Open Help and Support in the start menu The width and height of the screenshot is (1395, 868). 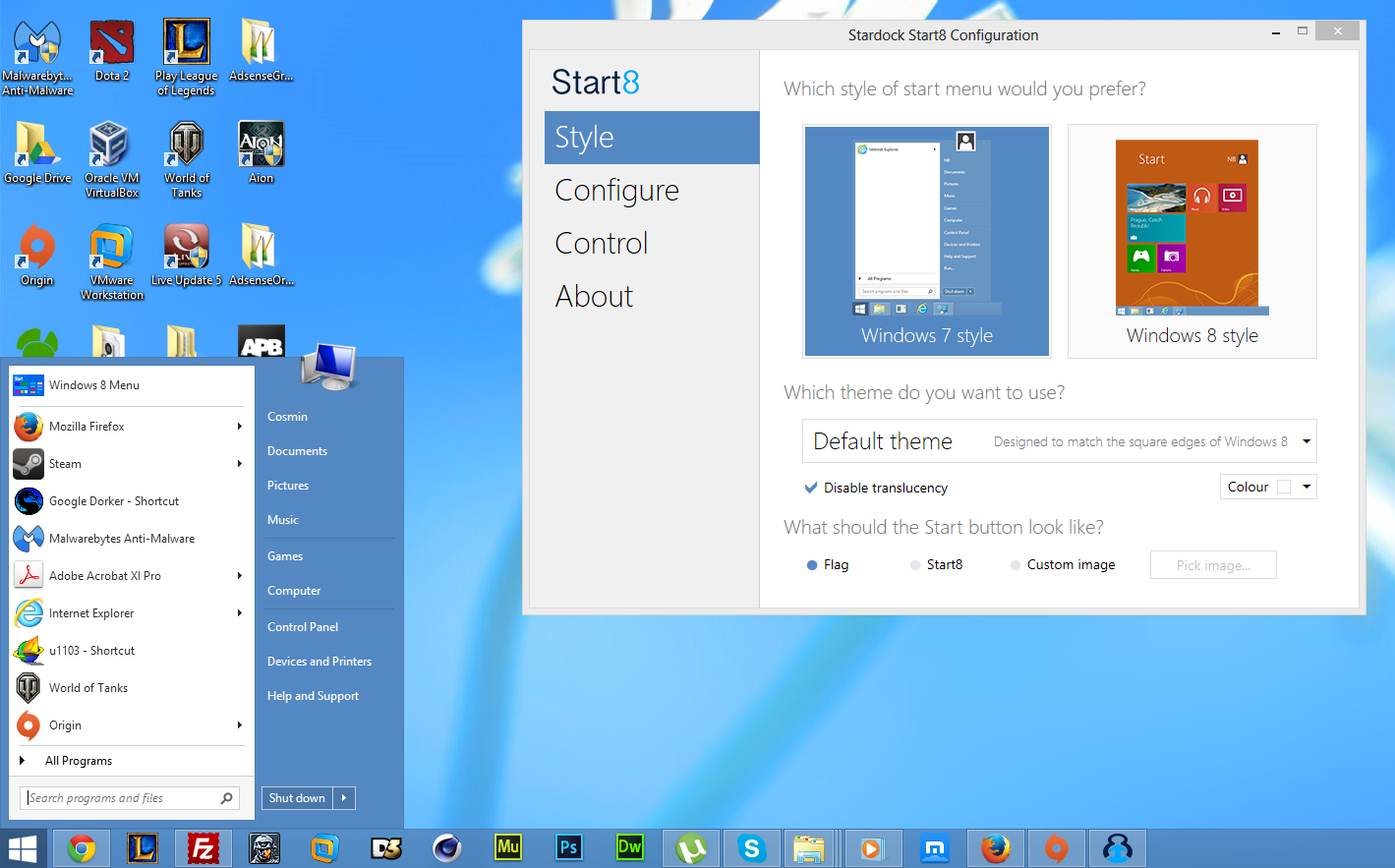click(x=313, y=696)
